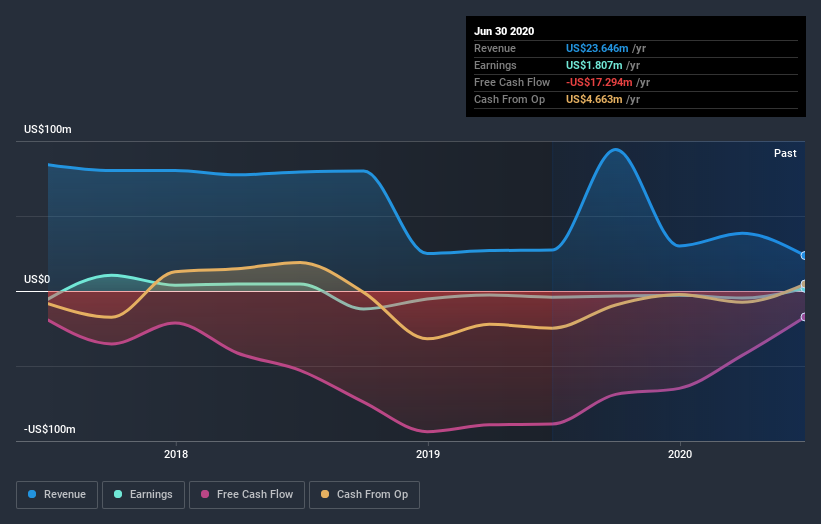Select the Cash From Op endpoint marker
821x524 pixels.
(x=804, y=284)
